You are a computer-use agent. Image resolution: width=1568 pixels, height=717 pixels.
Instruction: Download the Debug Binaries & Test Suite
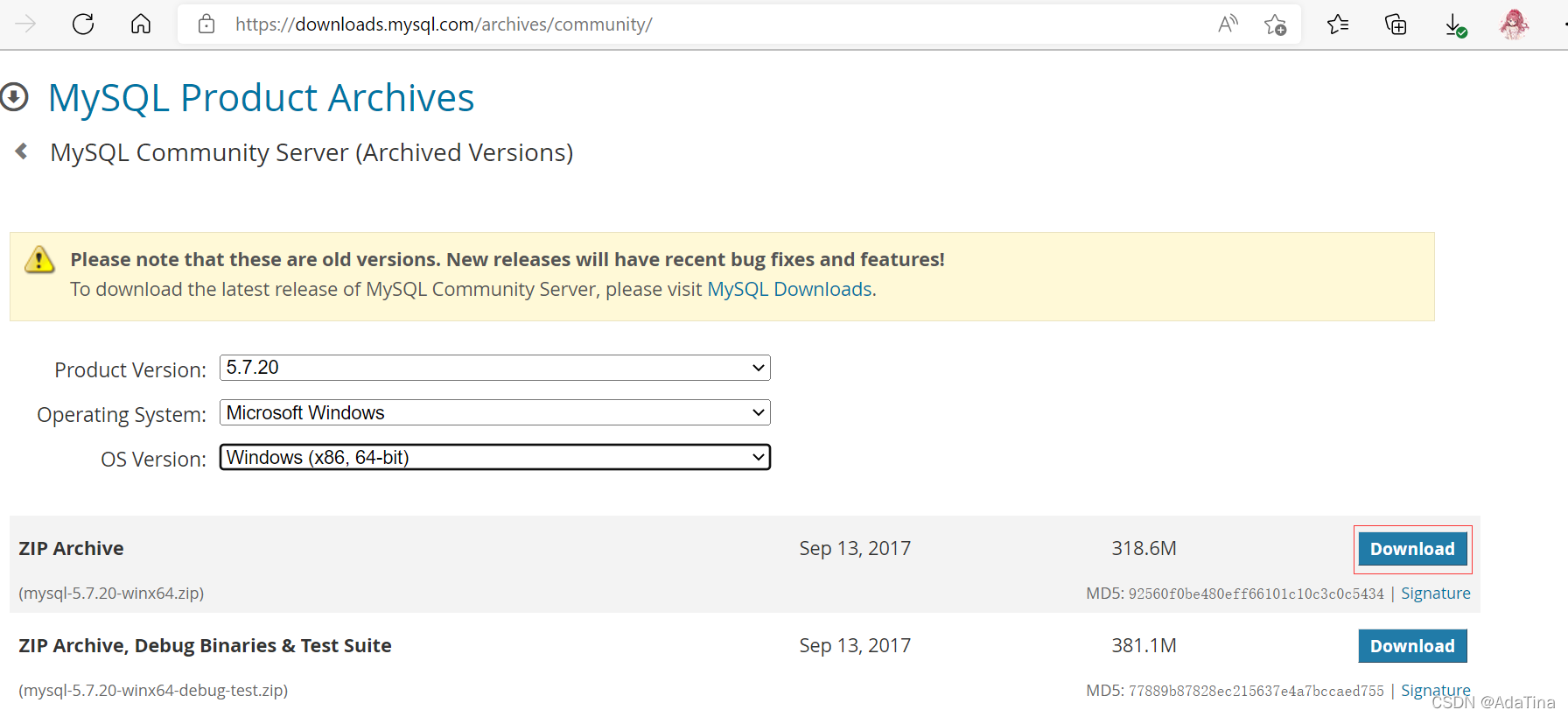tap(1412, 645)
